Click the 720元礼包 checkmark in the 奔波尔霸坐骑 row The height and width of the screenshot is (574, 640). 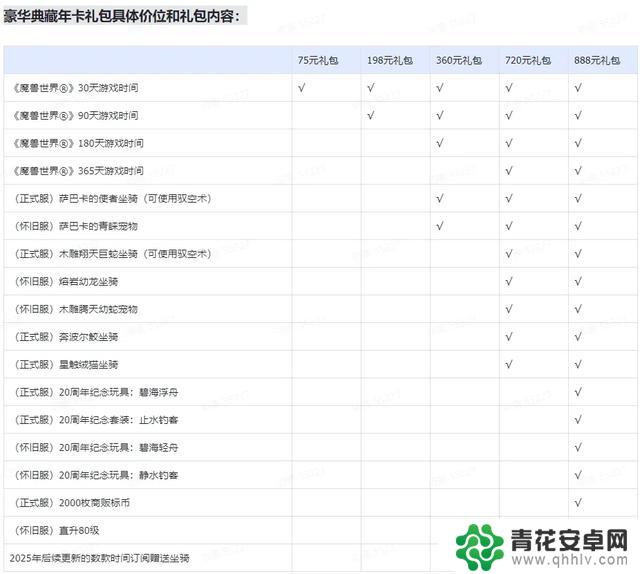point(509,337)
